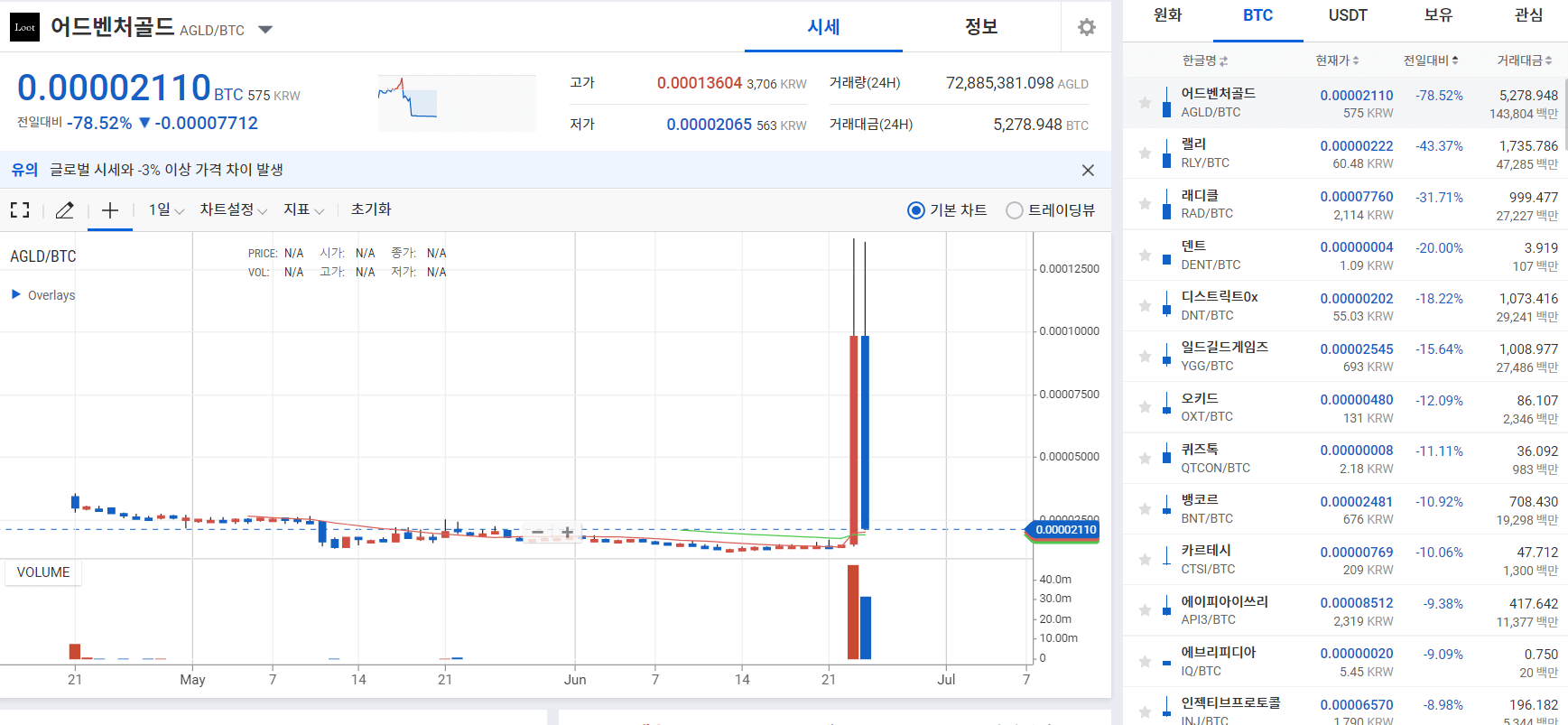The height and width of the screenshot is (725, 1568).
Task: Click the 72,885,381.098 AGLD volume value
Action: [x=1017, y=83]
